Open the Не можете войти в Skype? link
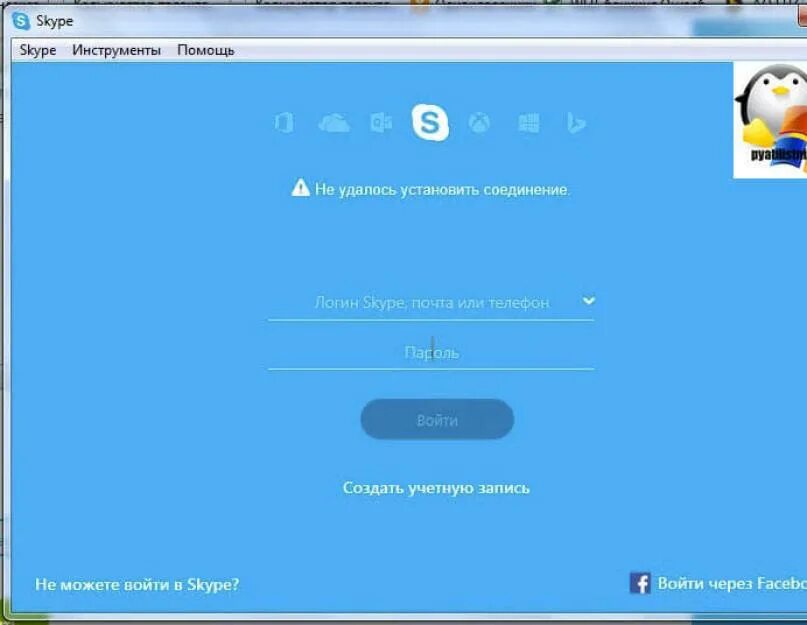807x625 pixels. [137, 584]
